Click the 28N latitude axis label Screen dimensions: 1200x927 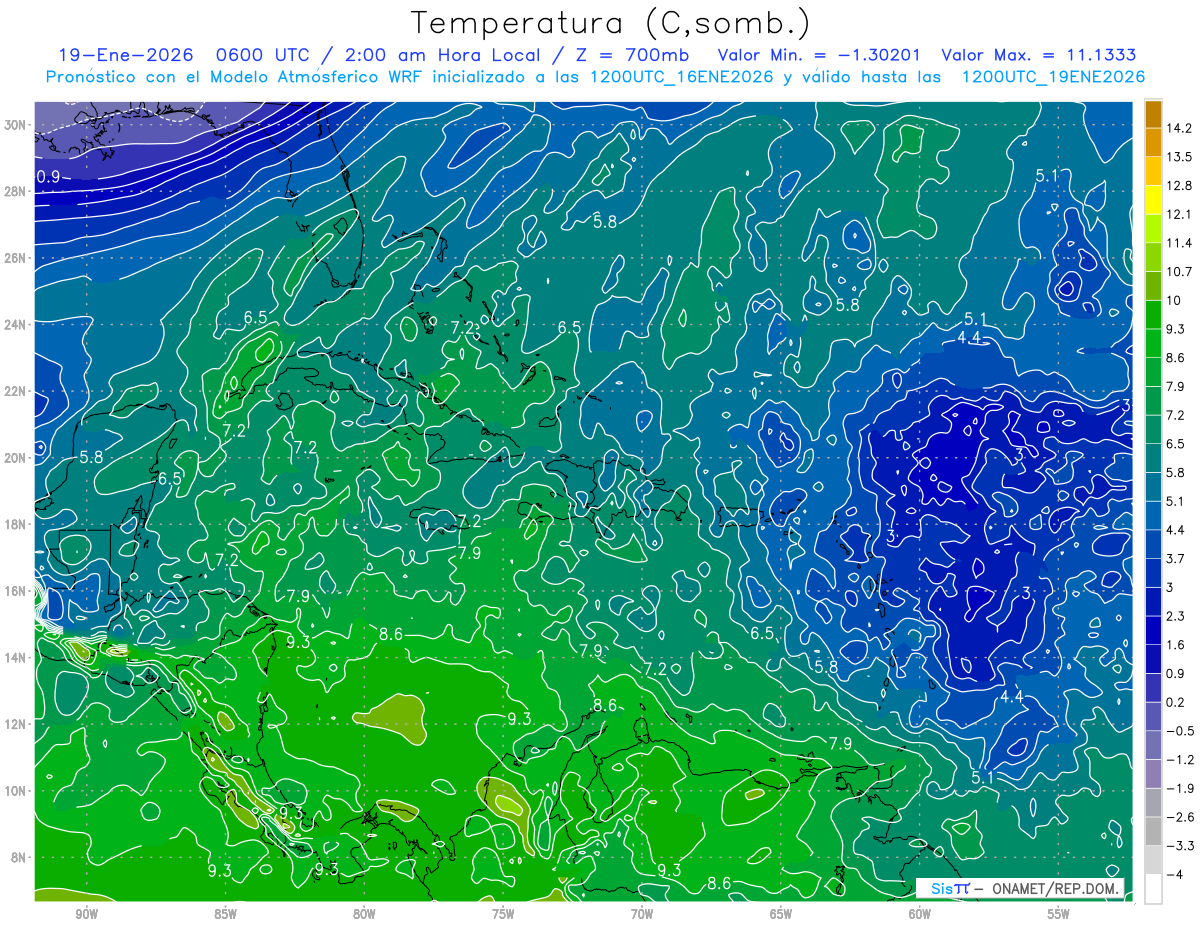point(17,192)
